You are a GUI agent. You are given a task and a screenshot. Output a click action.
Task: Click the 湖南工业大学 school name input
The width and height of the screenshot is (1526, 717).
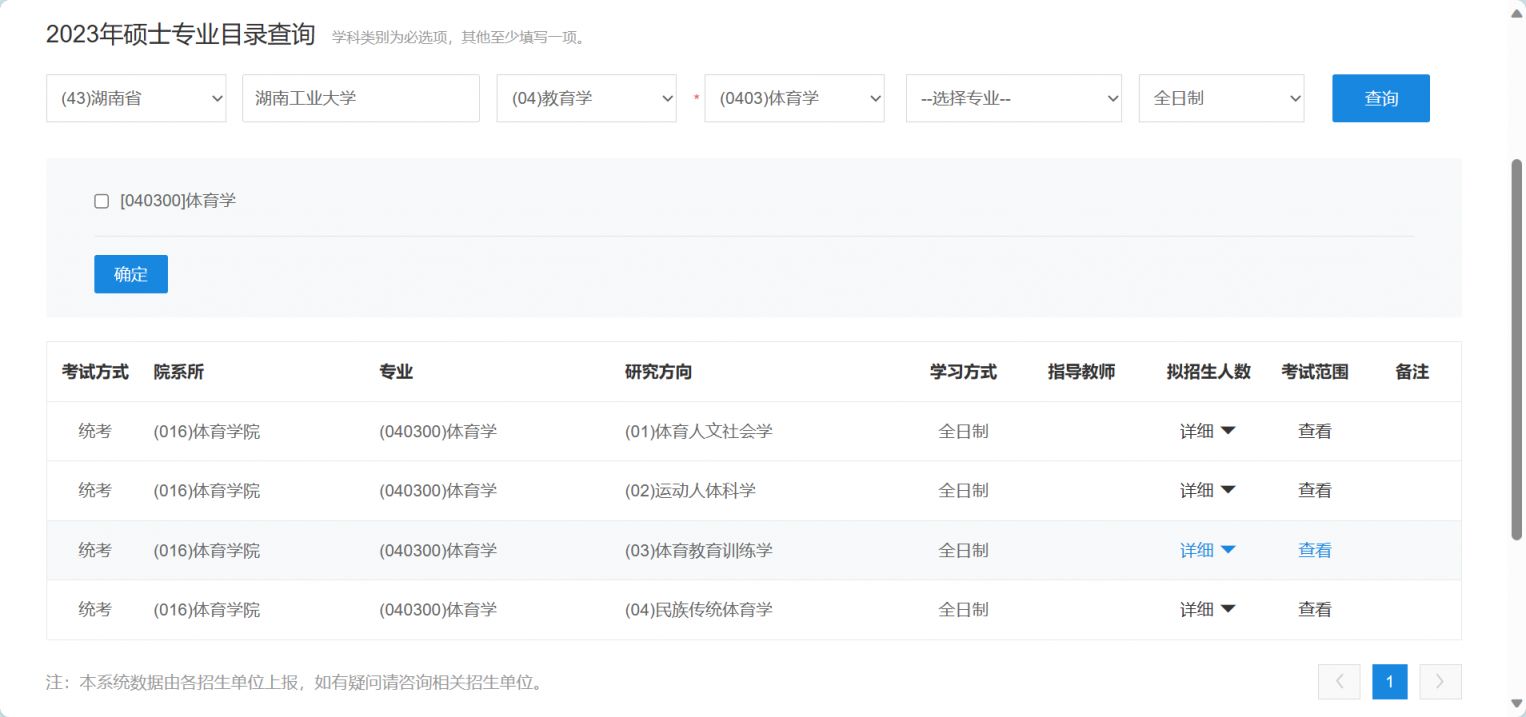(x=361, y=98)
